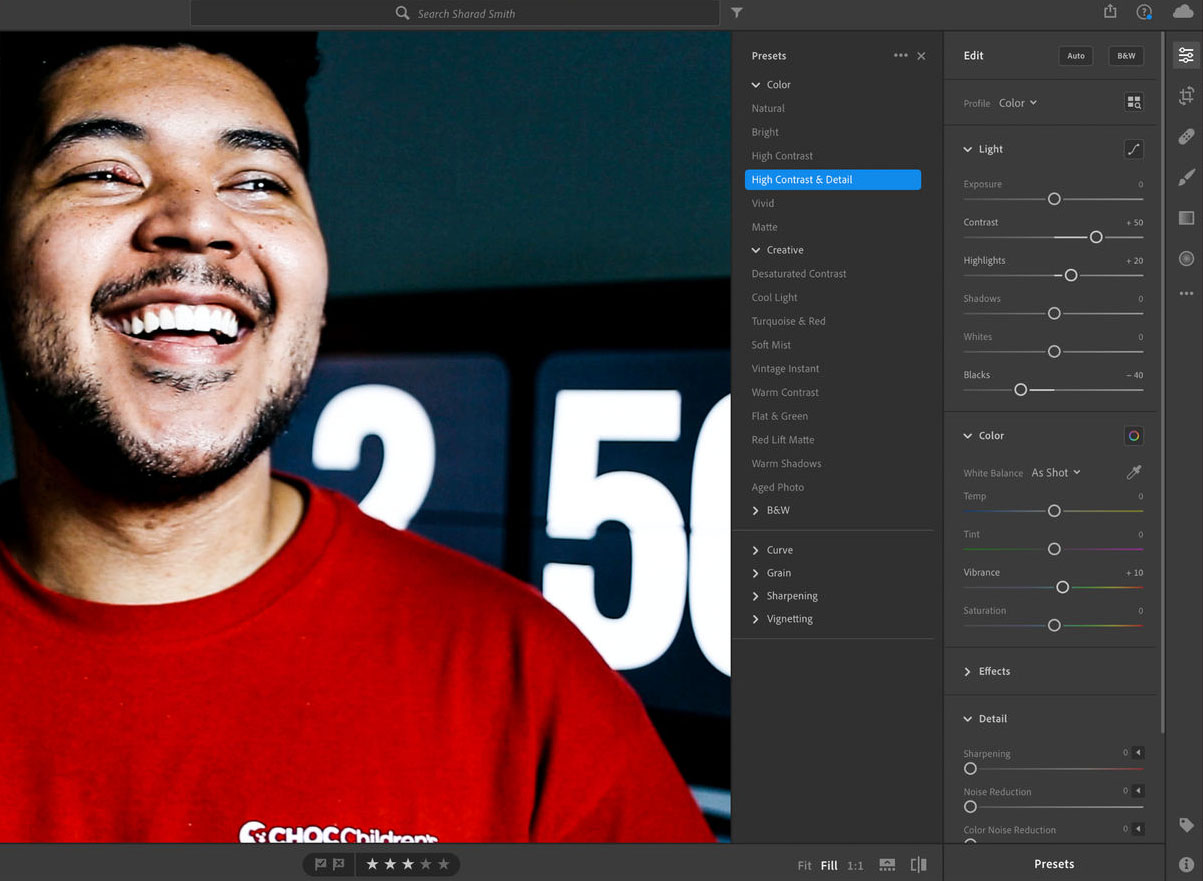Screen dimensions: 1203x881
Task: Open the Presets panel three-dot menu
Action: point(901,56)
